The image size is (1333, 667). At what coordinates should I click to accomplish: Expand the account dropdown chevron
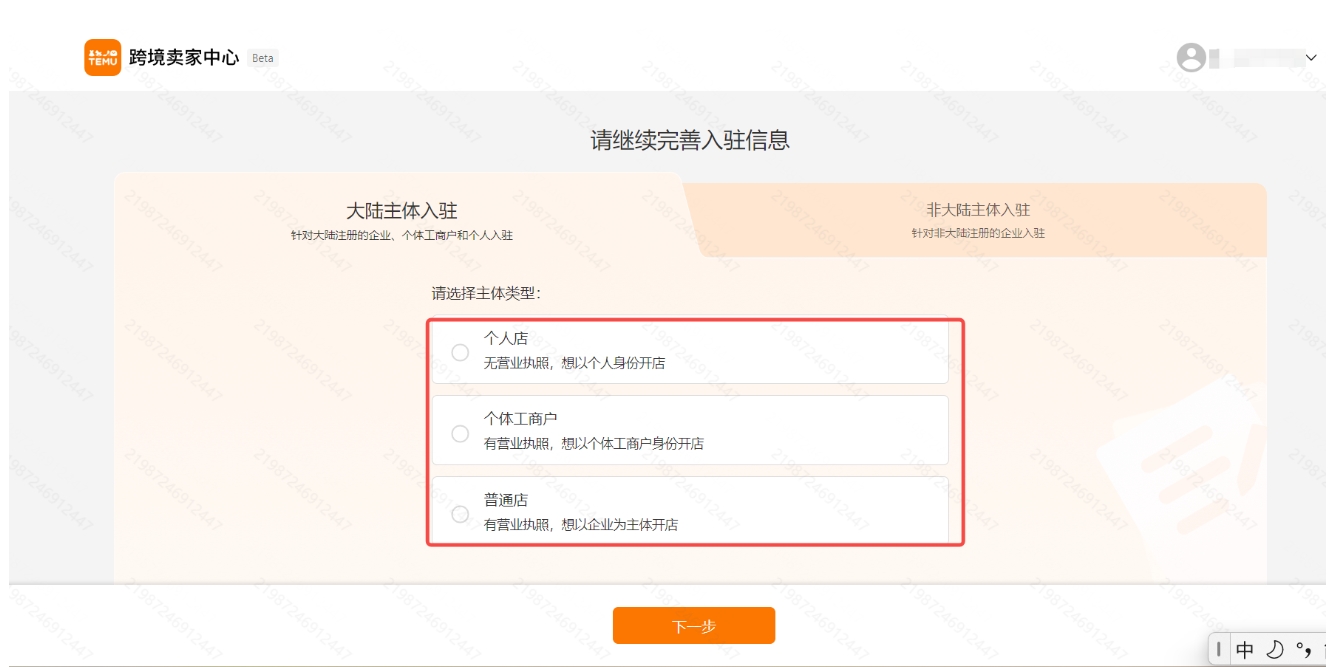coord(1312,58)
